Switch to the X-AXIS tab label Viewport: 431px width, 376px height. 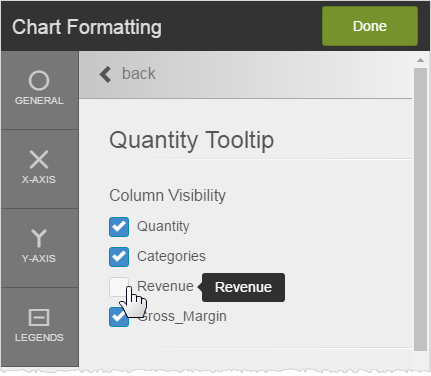tap(39, 180)
